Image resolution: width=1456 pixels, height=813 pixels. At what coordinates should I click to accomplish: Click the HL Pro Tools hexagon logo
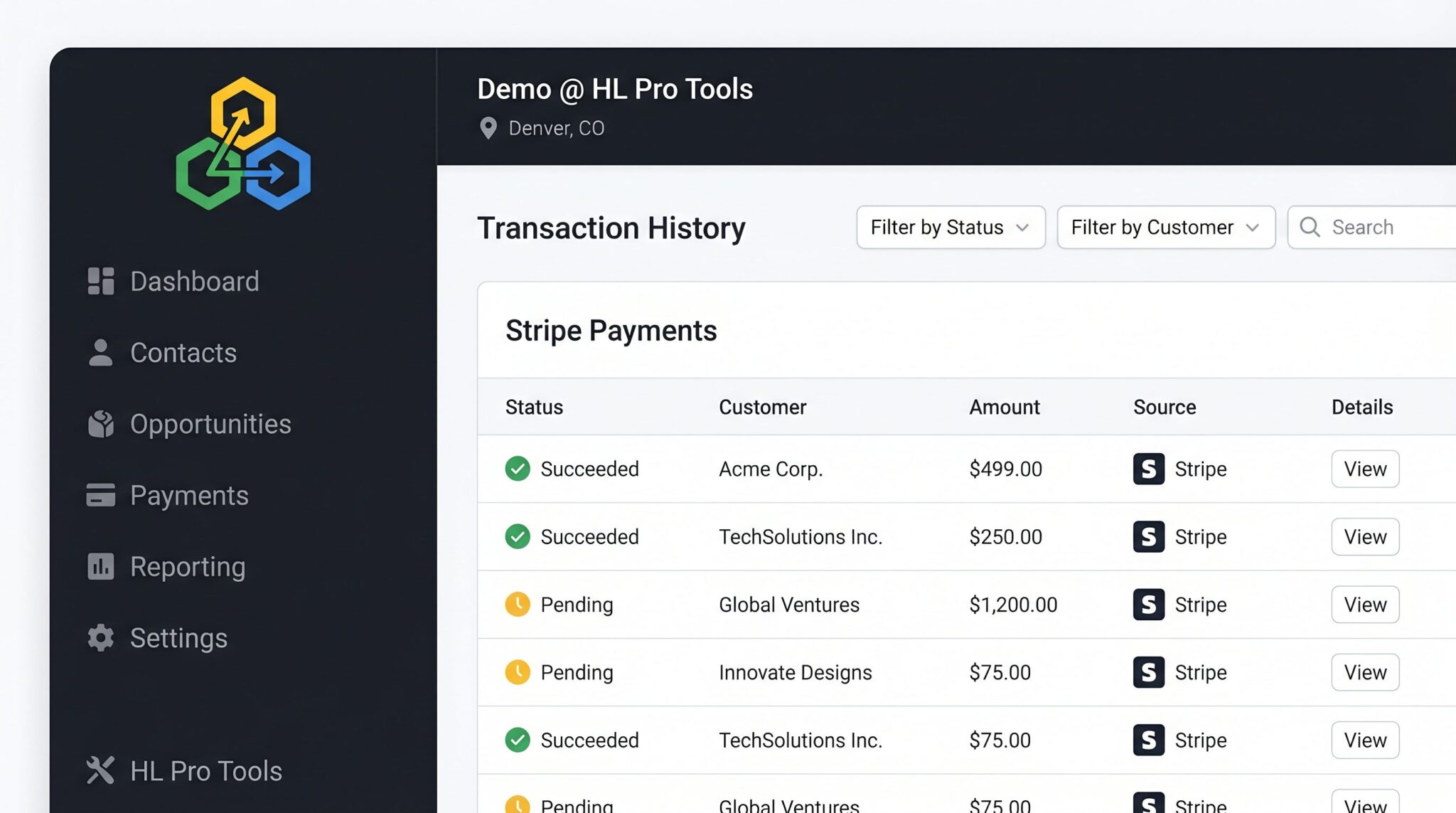pyautogui.click(x=243, y=144)
